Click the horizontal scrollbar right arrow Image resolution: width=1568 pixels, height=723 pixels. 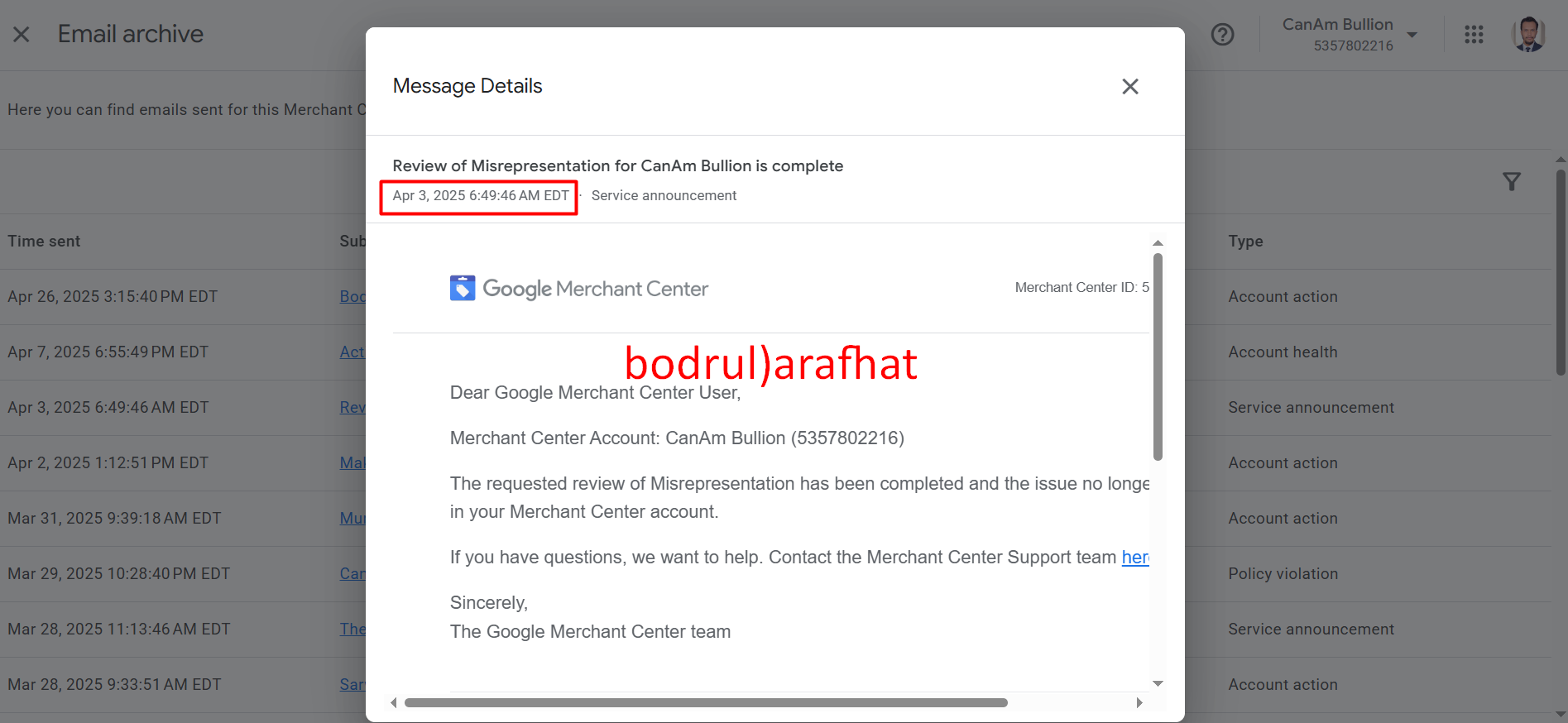[x=1139, y=702]
